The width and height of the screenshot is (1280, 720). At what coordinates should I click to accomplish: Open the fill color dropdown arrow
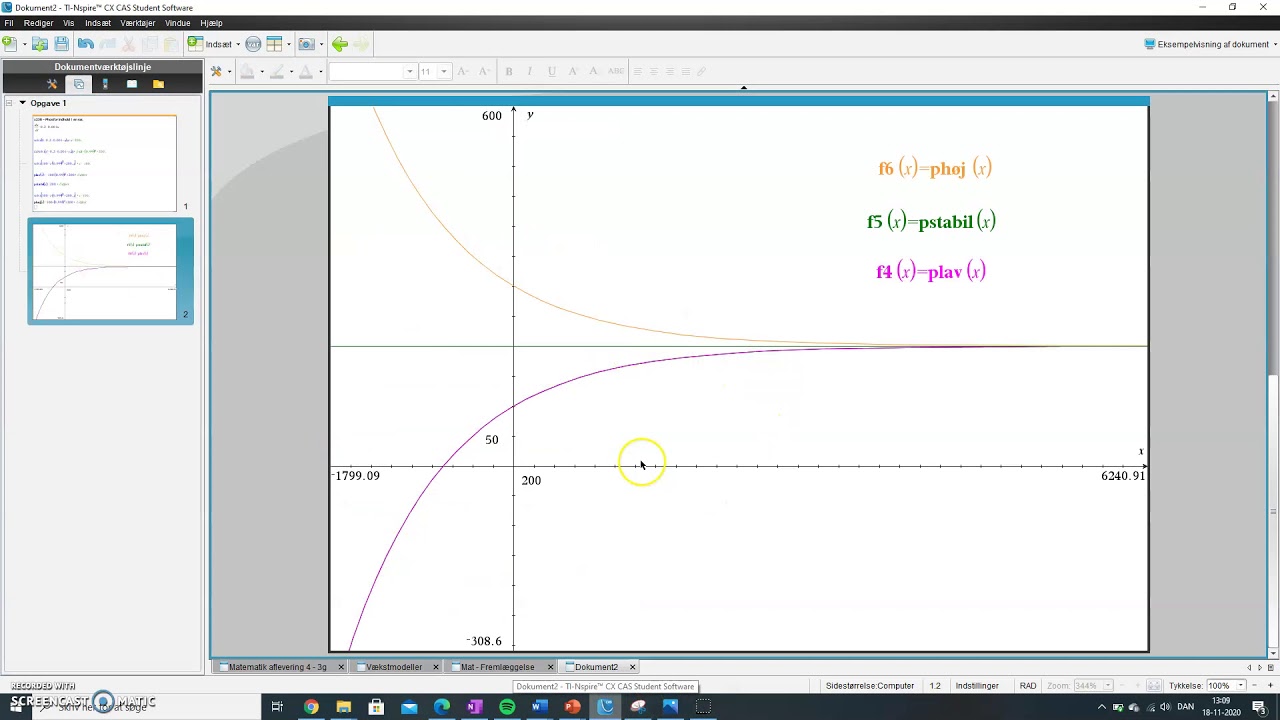pyautogui.click(x=262, y=71)
